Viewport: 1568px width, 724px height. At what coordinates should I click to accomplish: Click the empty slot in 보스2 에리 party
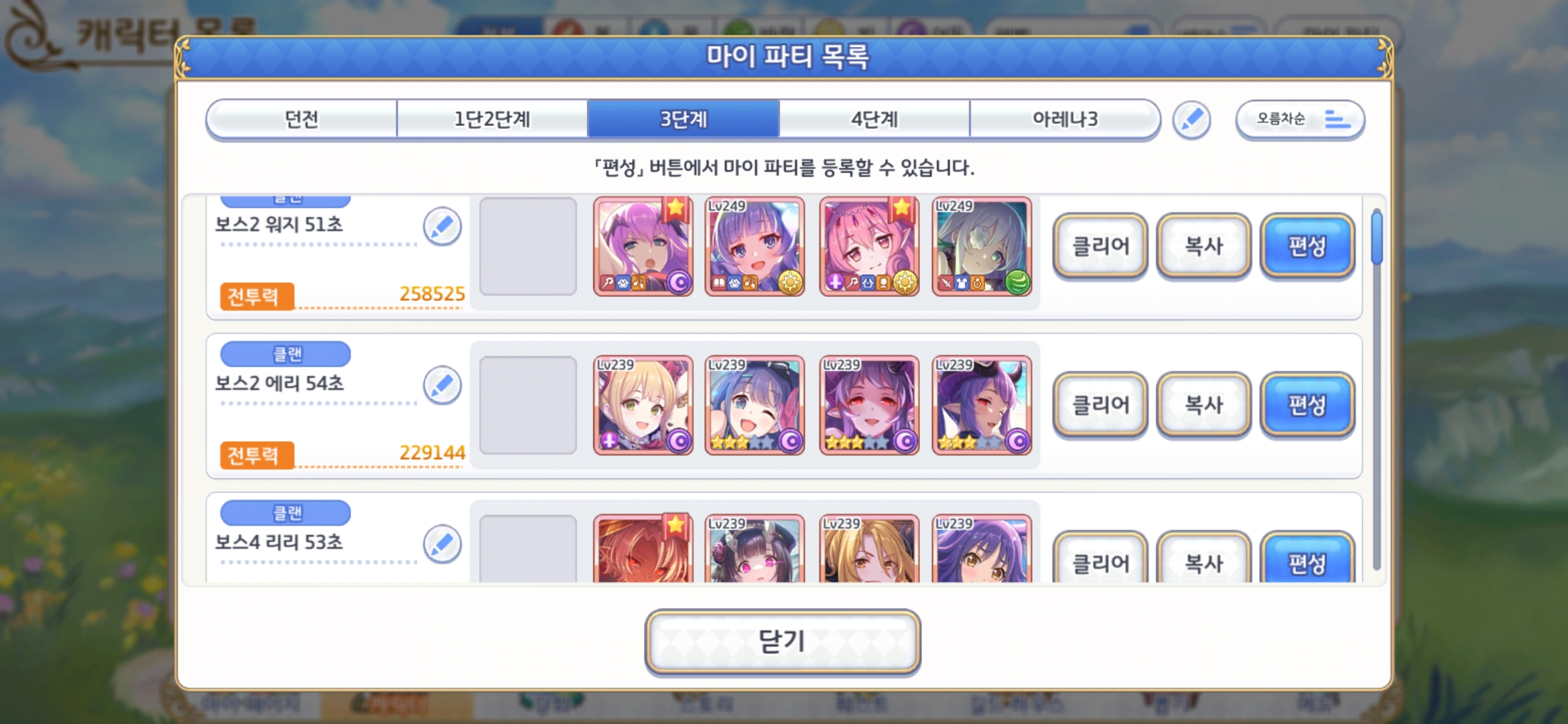(528, 405)
